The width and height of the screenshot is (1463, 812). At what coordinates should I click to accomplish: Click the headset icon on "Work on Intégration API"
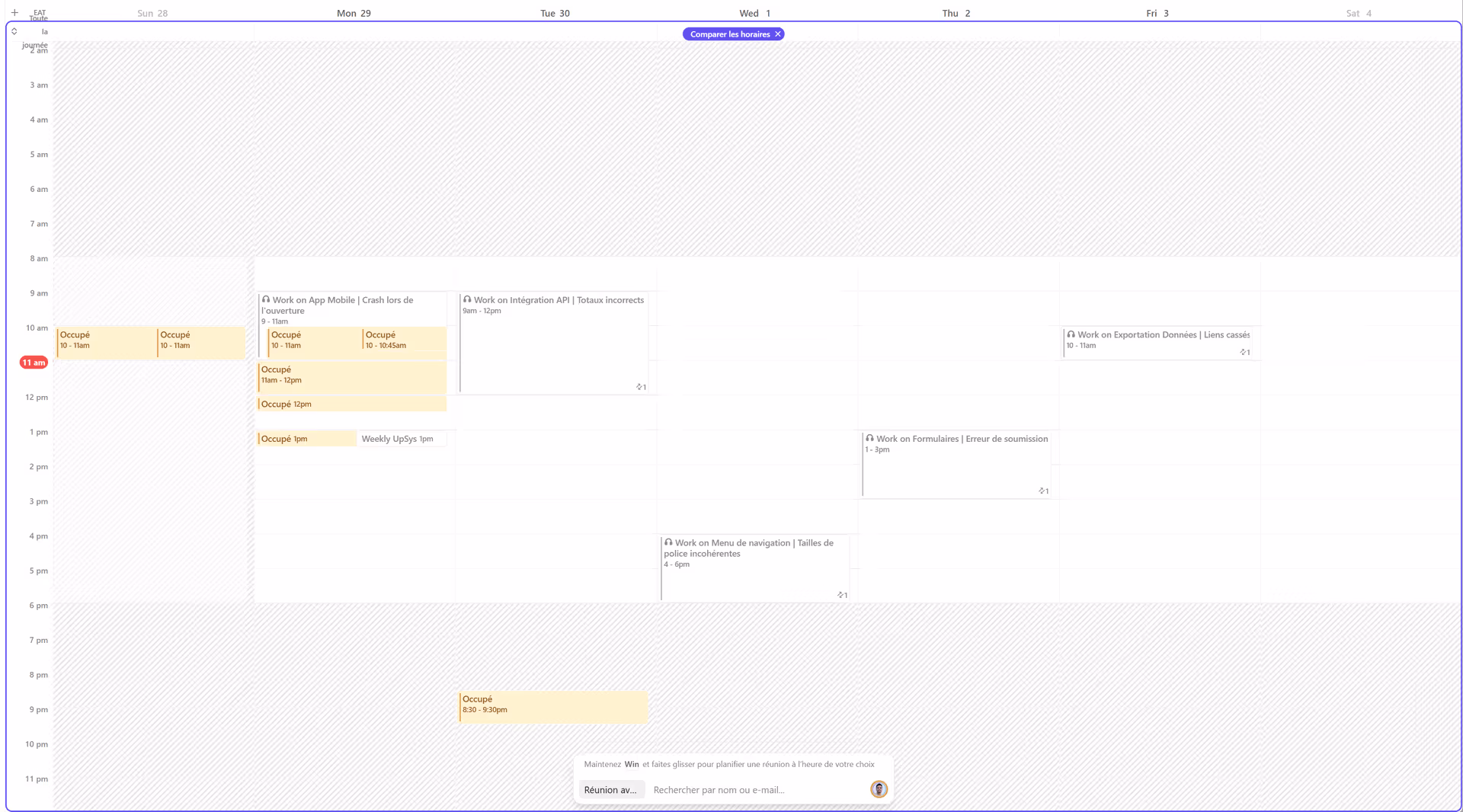tap(468, 299)
